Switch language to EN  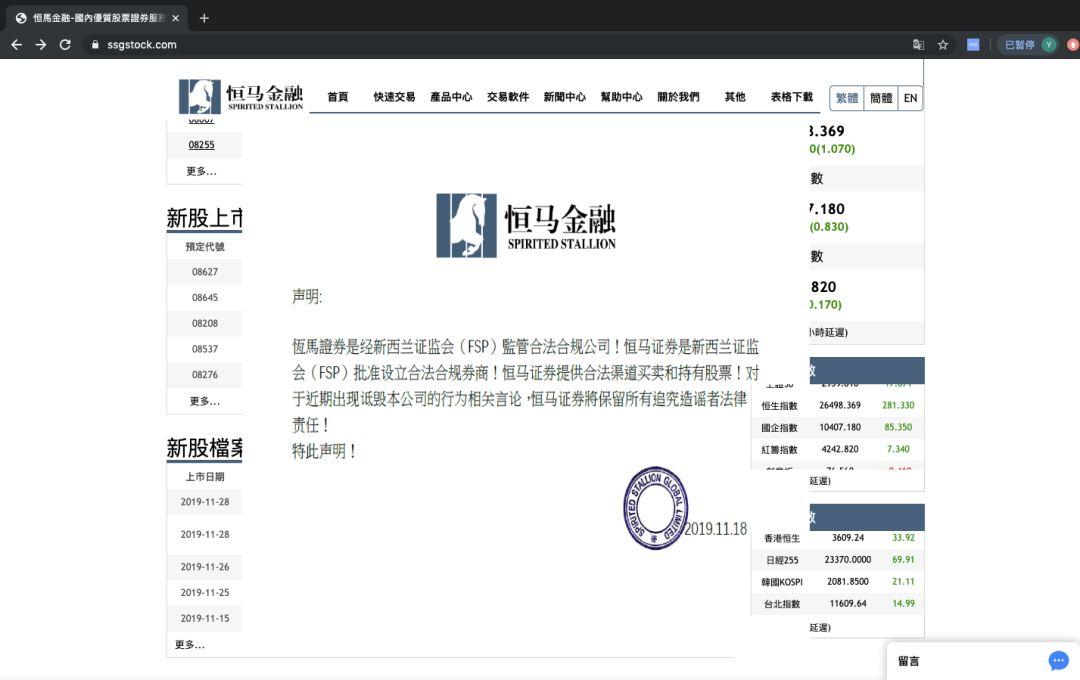(x=911, y=98)
